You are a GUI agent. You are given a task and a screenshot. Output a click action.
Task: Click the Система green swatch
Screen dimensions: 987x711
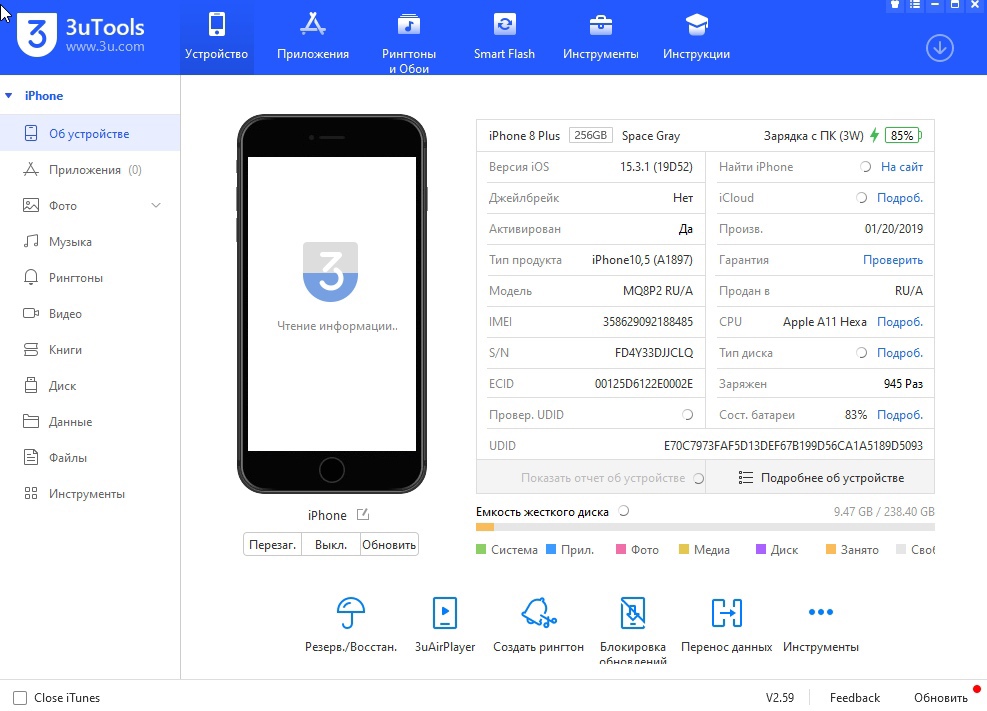(482, 549)
